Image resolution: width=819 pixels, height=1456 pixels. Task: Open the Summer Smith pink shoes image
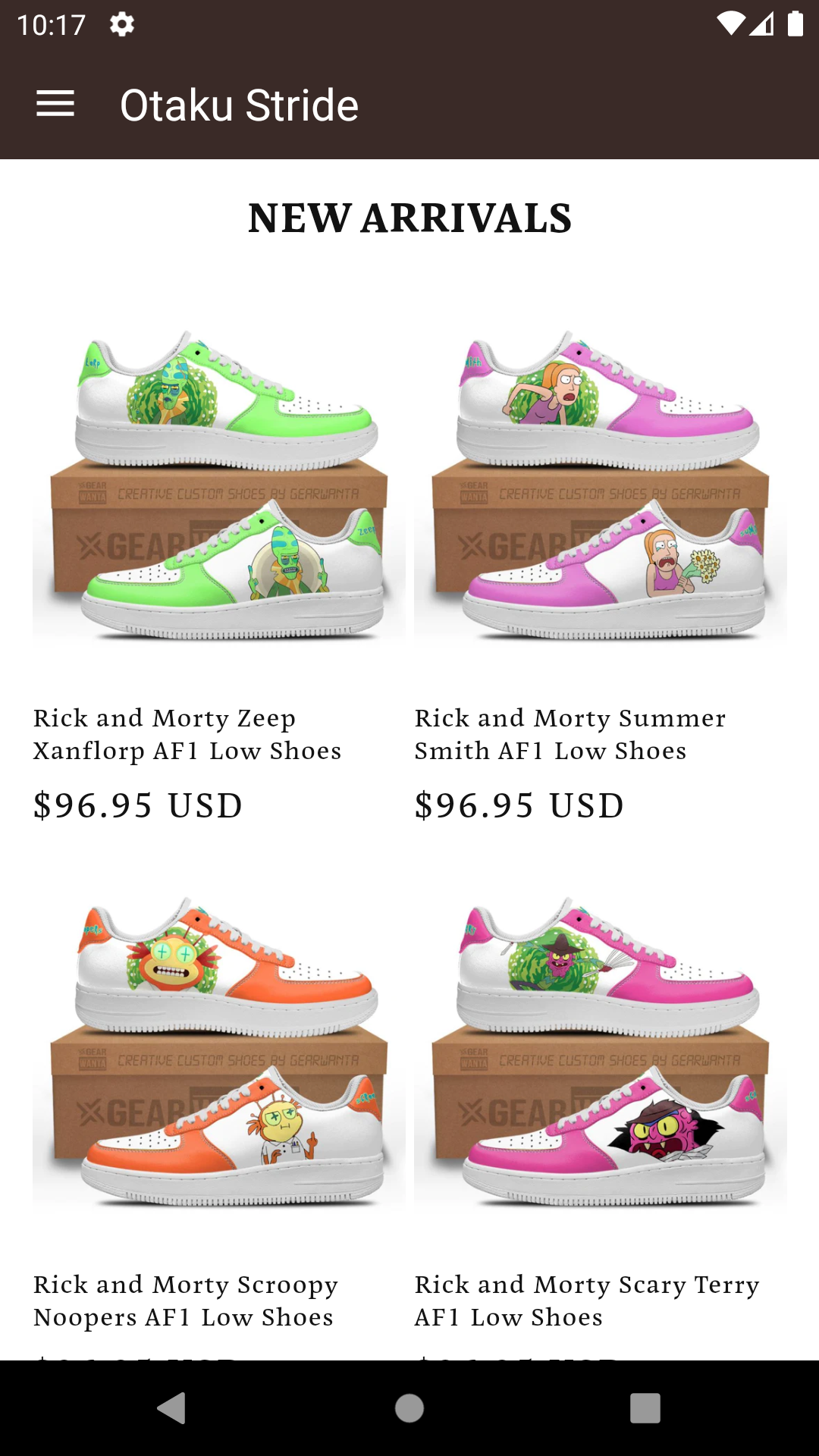601,485
